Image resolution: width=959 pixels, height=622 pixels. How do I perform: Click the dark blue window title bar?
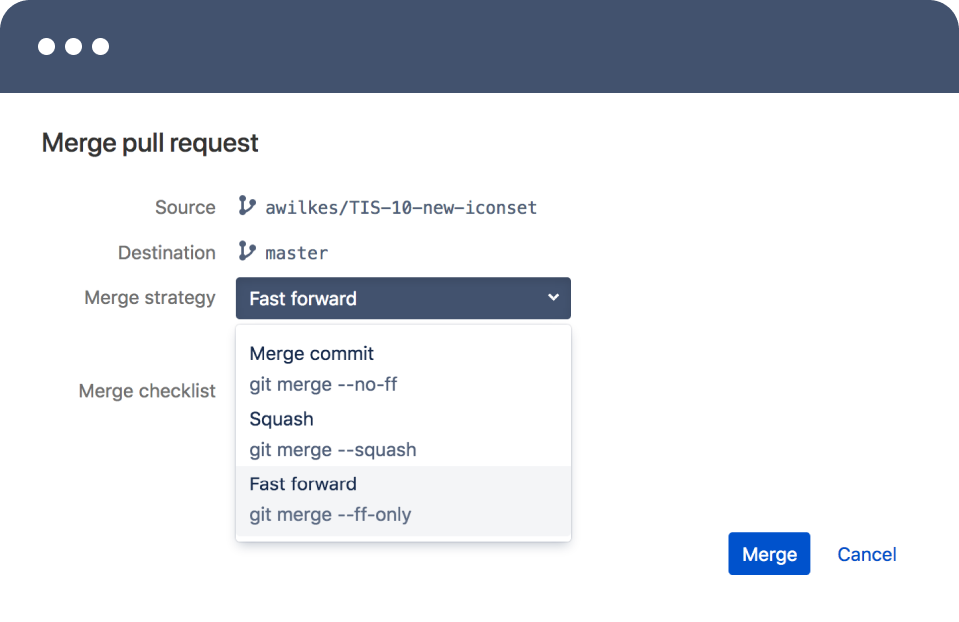coord(500,47)
